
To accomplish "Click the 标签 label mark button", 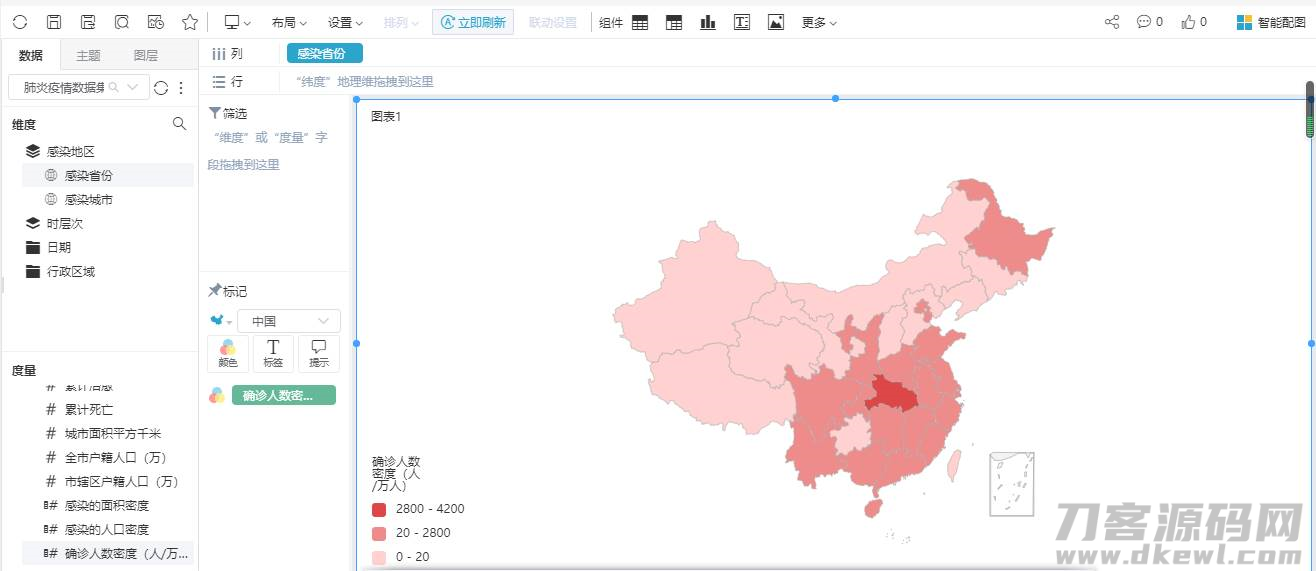I will pyautogui.click(x=273, y=354).
